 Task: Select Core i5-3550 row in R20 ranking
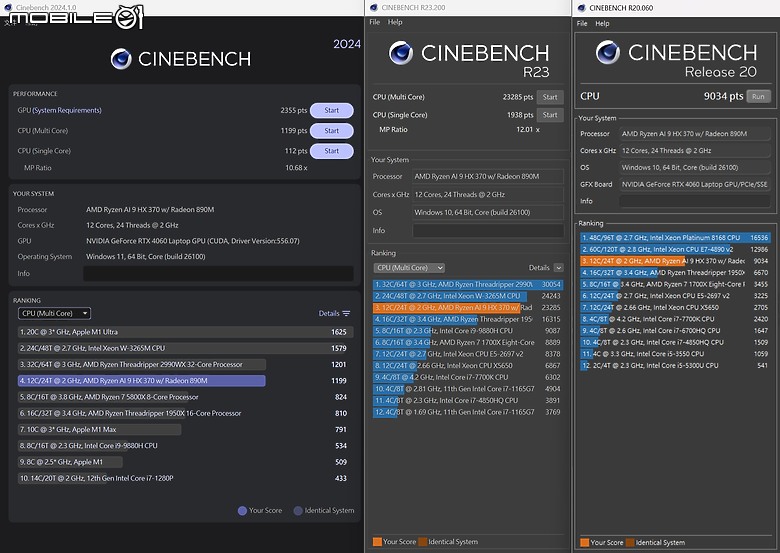click(x=675, y=354)
